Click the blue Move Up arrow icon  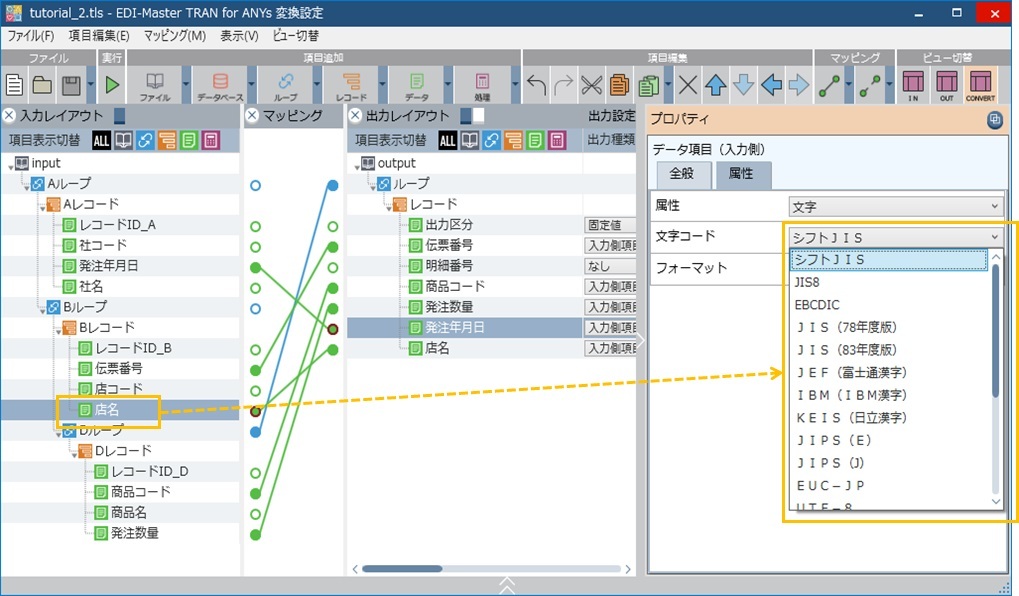point(716,85)
